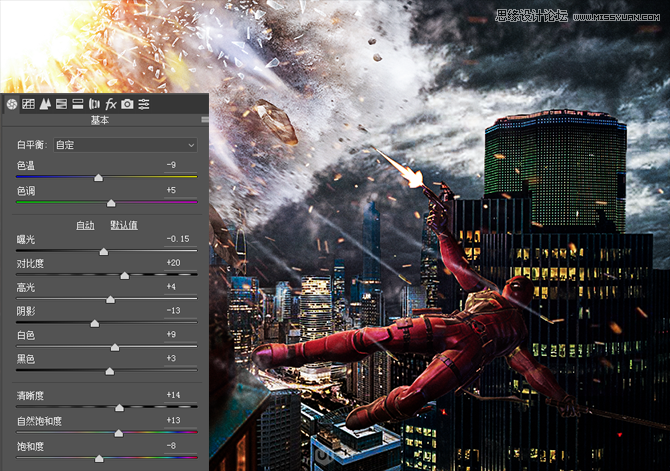This screenshot has height=471, width=670.
Task: Click the 黑色 value field showing +3
Action: tap(180, 359)
